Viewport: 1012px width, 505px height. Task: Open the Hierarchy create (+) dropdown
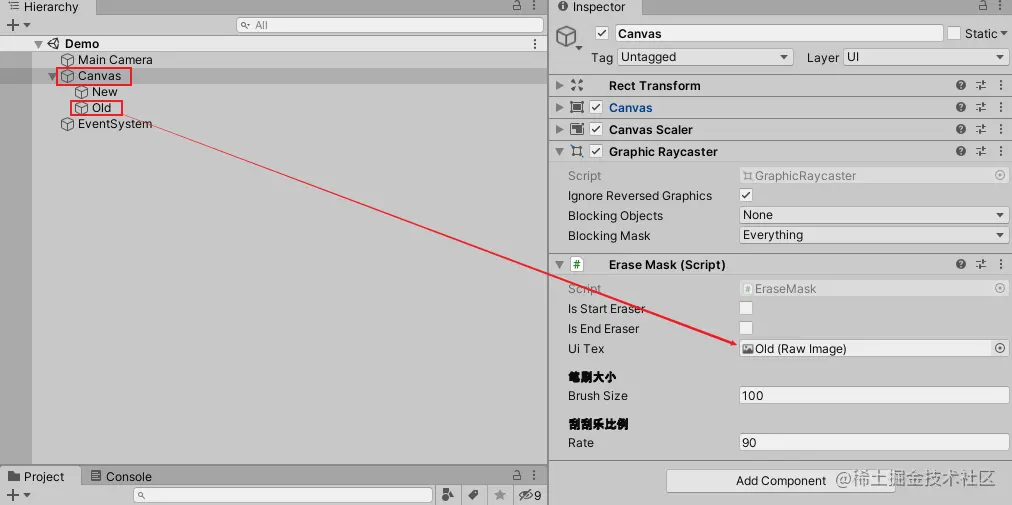17,25
